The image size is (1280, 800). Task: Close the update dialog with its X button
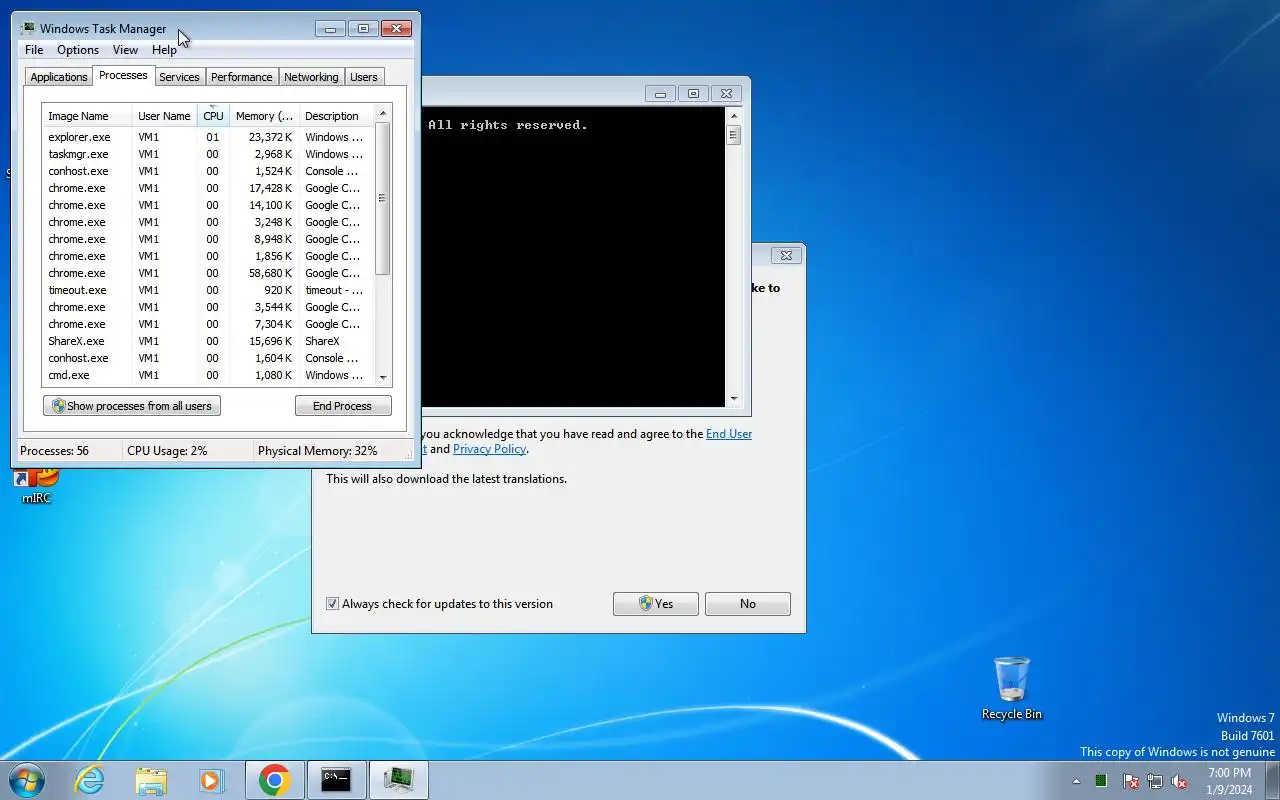tap(786, 255)
